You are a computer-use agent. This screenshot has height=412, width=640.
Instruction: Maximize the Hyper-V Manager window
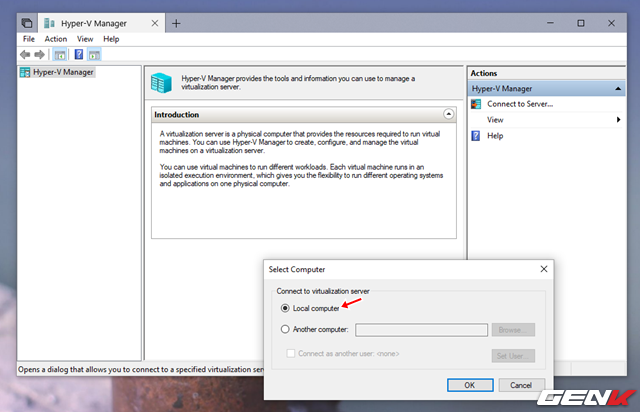point(581,23)
